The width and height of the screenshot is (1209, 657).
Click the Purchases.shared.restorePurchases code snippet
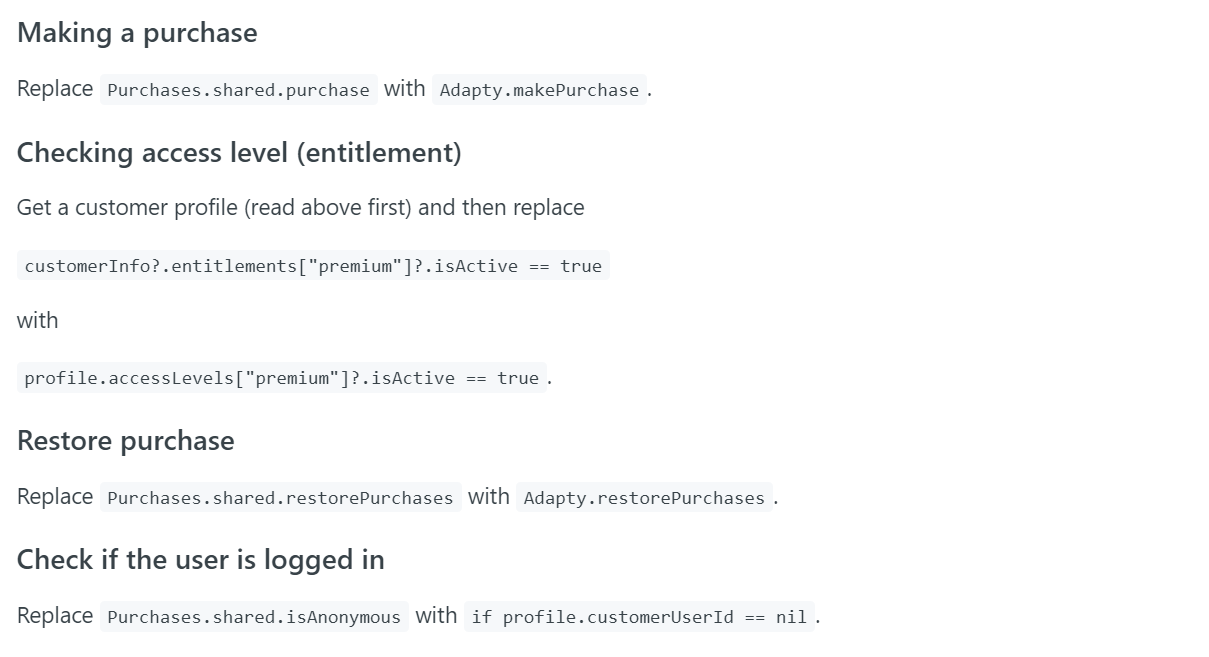(x=280, y=498)
